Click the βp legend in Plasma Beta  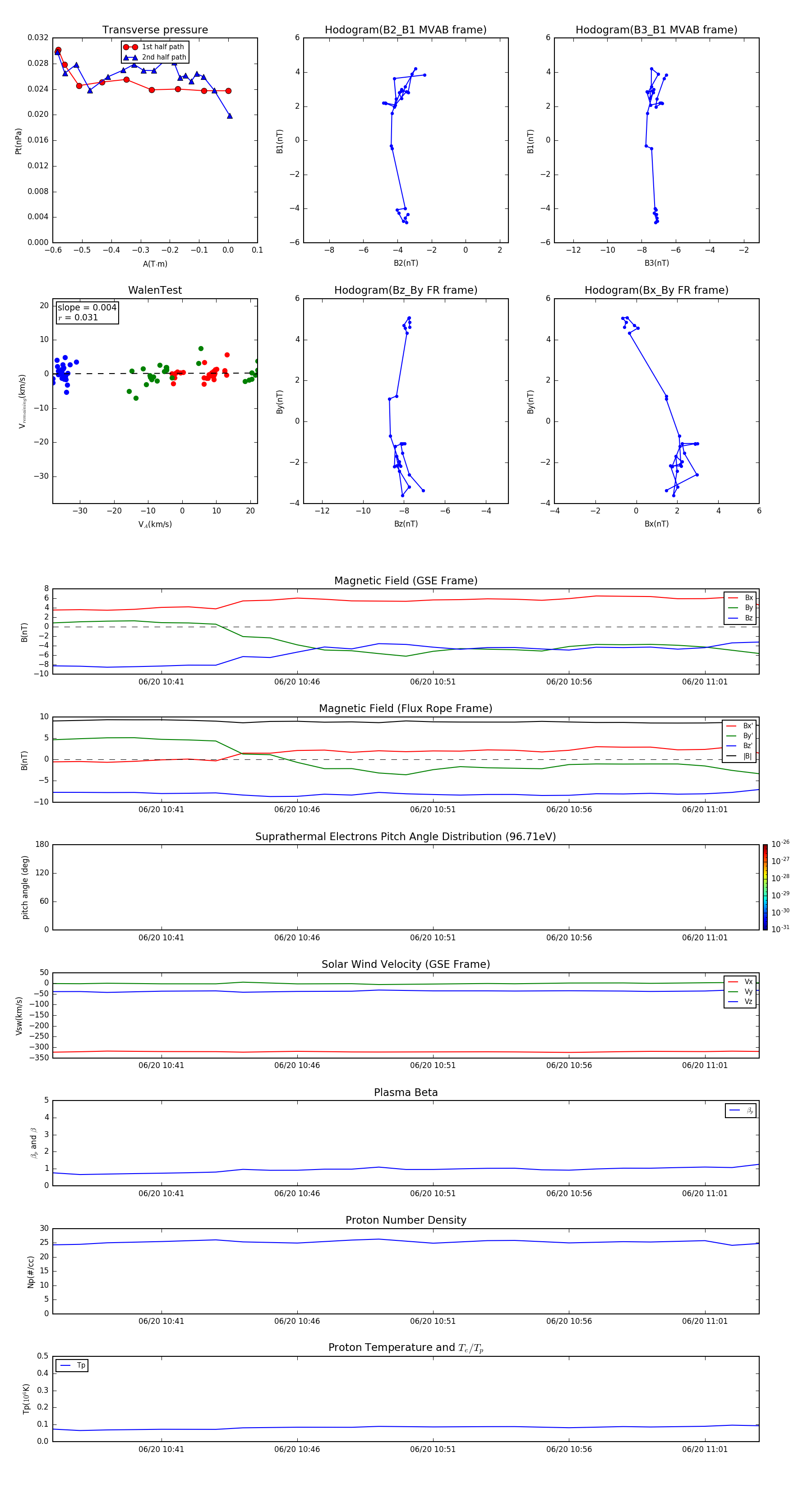tap(741, 1110)
